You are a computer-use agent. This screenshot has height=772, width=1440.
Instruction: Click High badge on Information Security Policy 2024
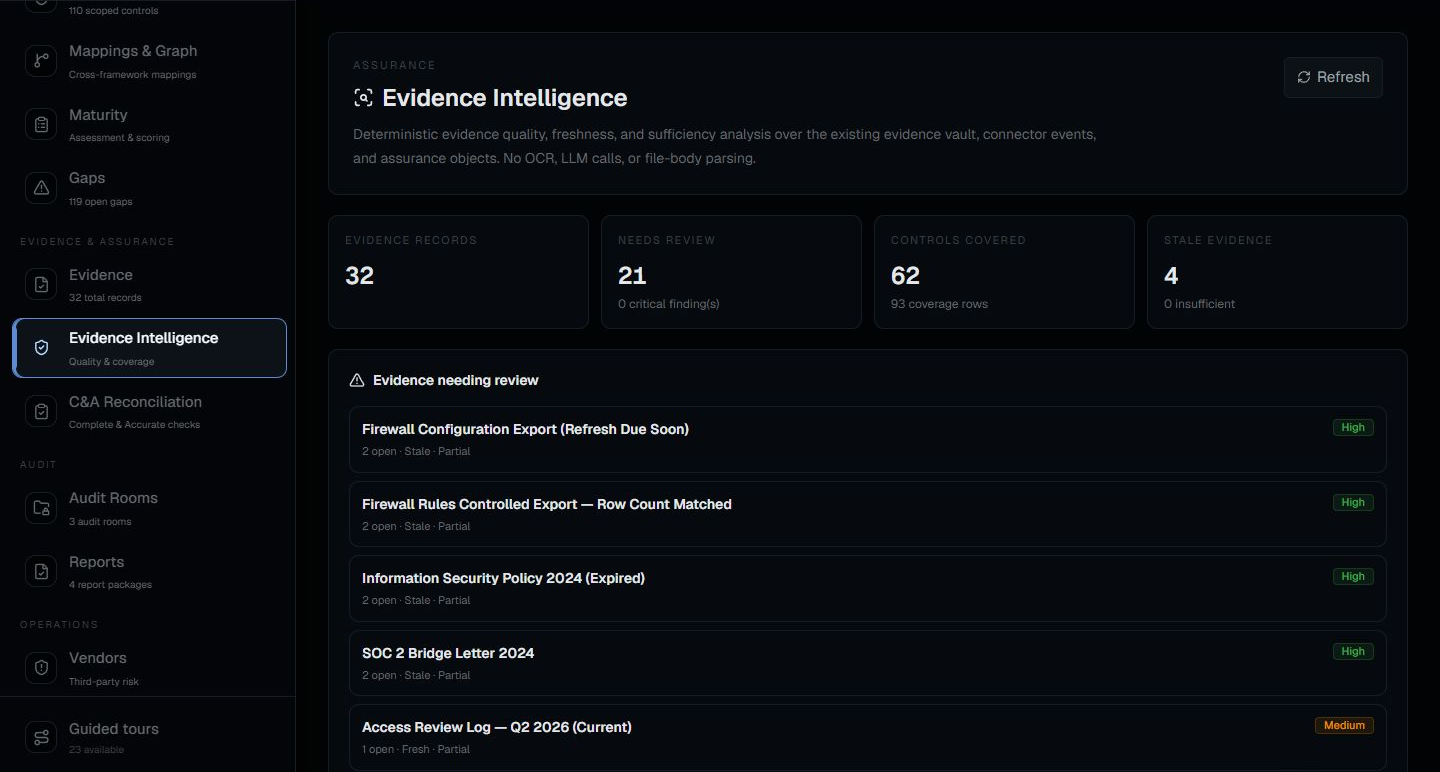click(1353, 576)
